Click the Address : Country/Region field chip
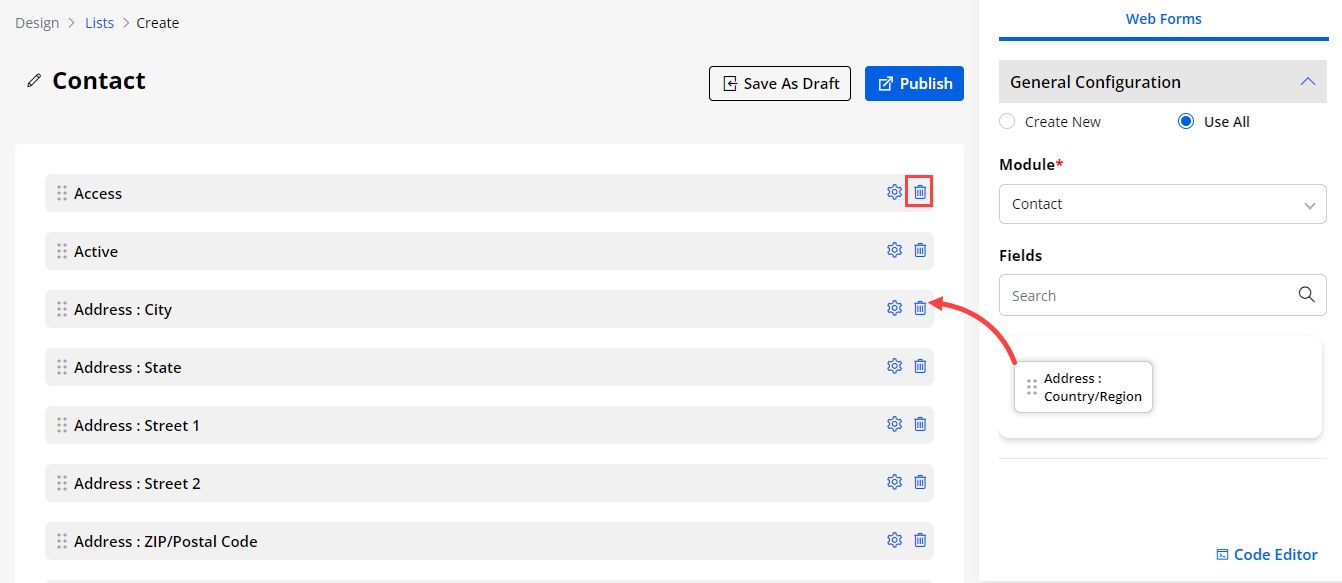Image resolution: width=1342 pixels, height=583 pixels. pyautogui.click(x=1084, y=387)
